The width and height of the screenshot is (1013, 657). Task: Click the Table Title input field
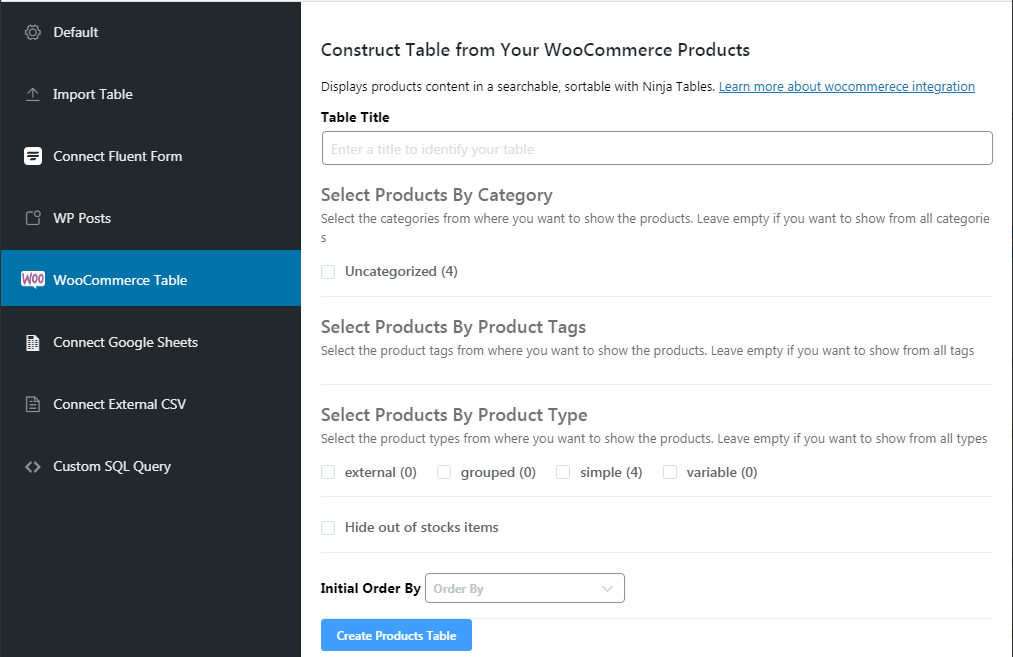coord(656,148)
